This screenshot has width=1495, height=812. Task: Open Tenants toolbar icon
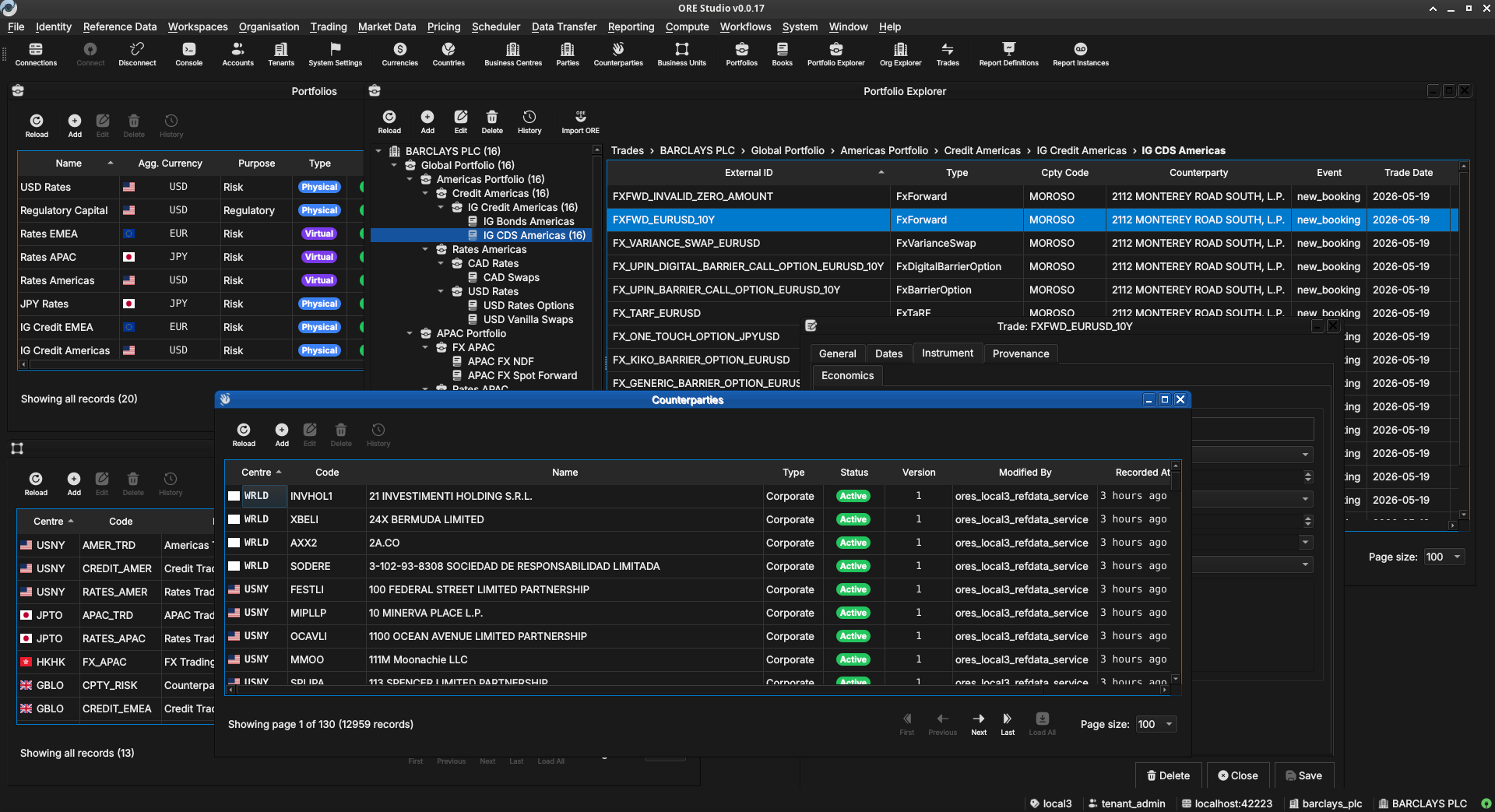(x=281, y=54)
